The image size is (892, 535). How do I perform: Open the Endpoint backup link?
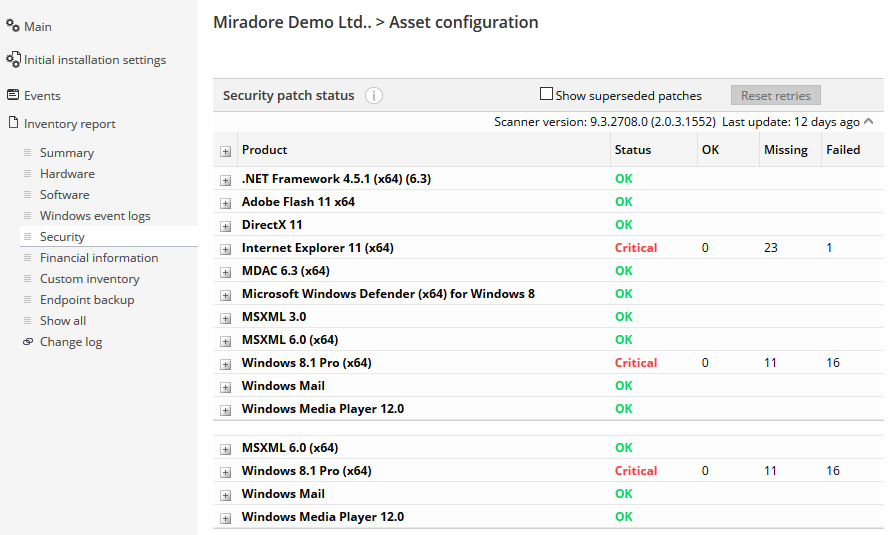pos(87,300)
